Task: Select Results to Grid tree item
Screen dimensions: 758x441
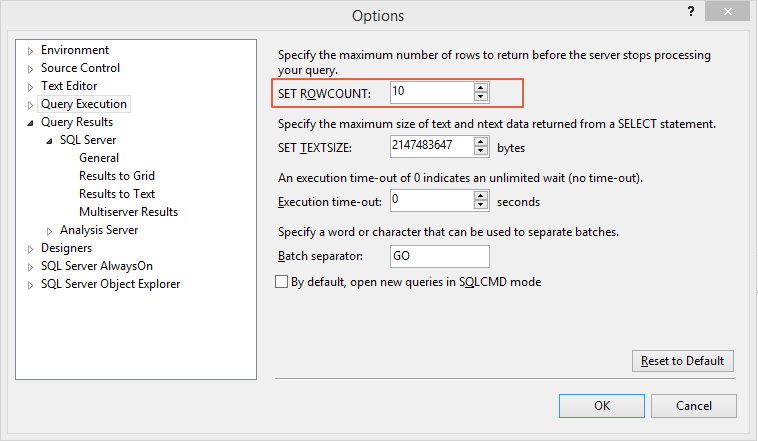Action: click(117, 176)
